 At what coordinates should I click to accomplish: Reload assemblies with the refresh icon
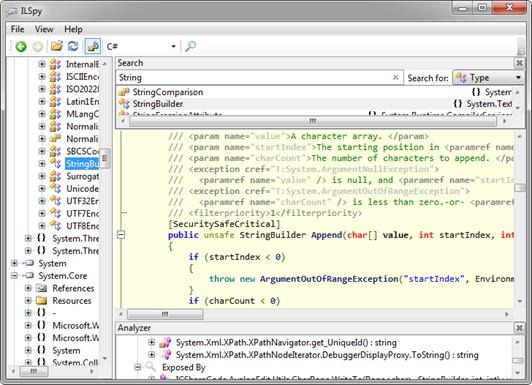coord(73,46)
